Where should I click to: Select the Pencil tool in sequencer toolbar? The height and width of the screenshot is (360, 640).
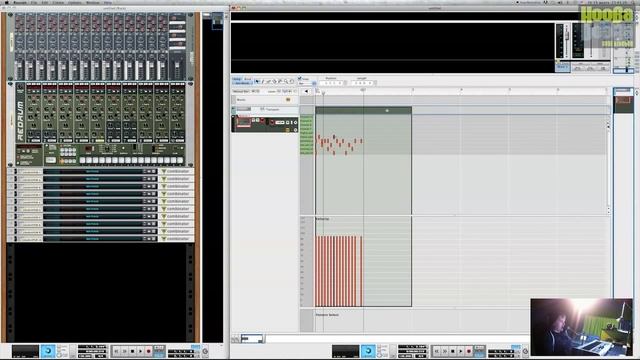[263, 82]
